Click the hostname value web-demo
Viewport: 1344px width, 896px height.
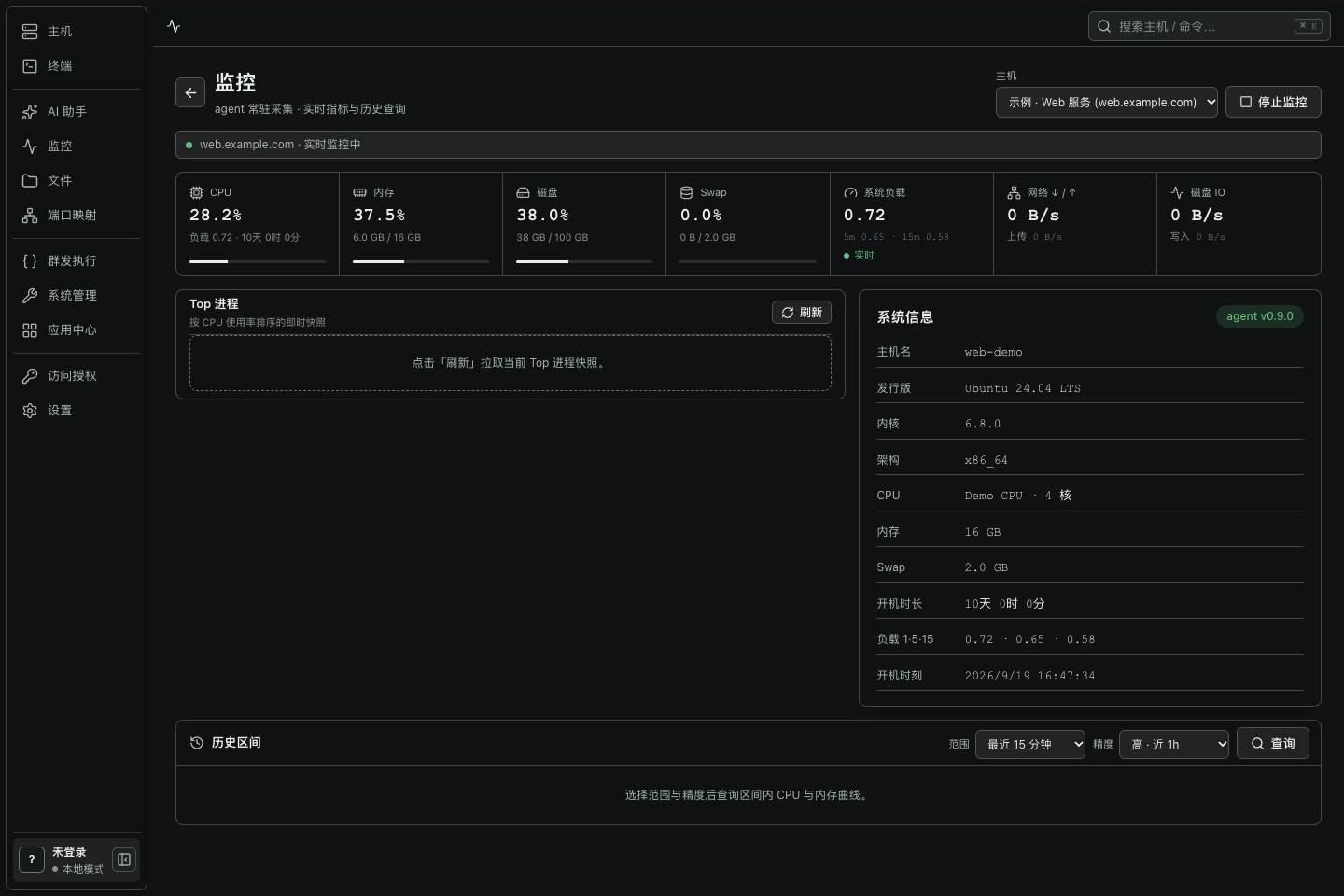click(993, 353)
